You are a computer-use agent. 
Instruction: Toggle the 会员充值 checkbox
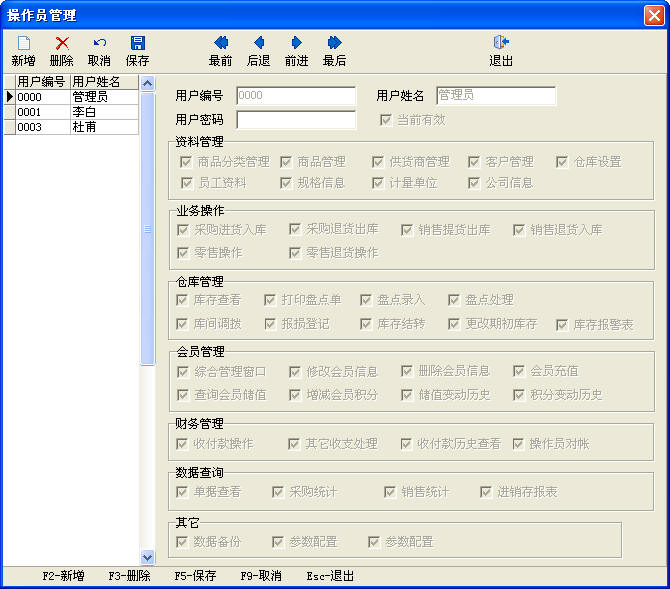(x=519, y=371)
